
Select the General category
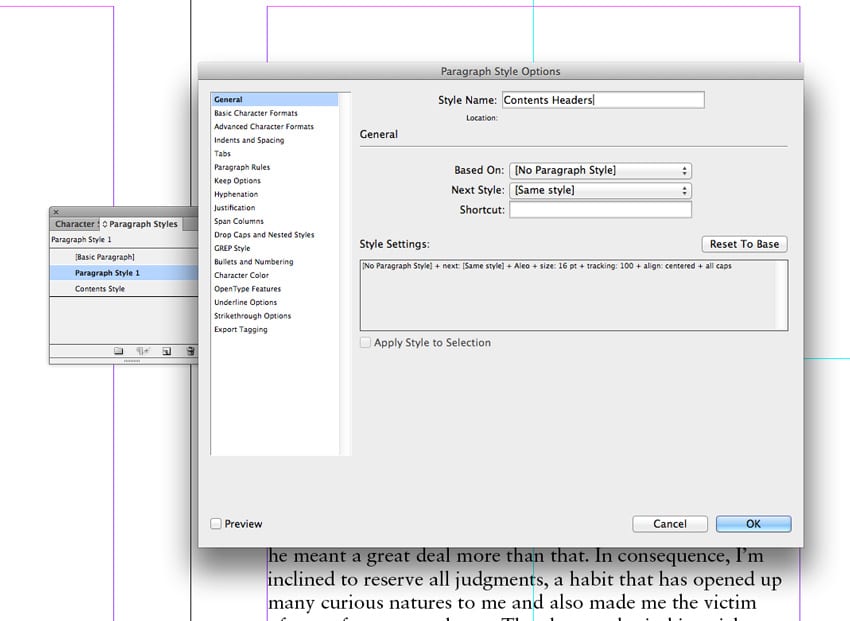point(274,100)
